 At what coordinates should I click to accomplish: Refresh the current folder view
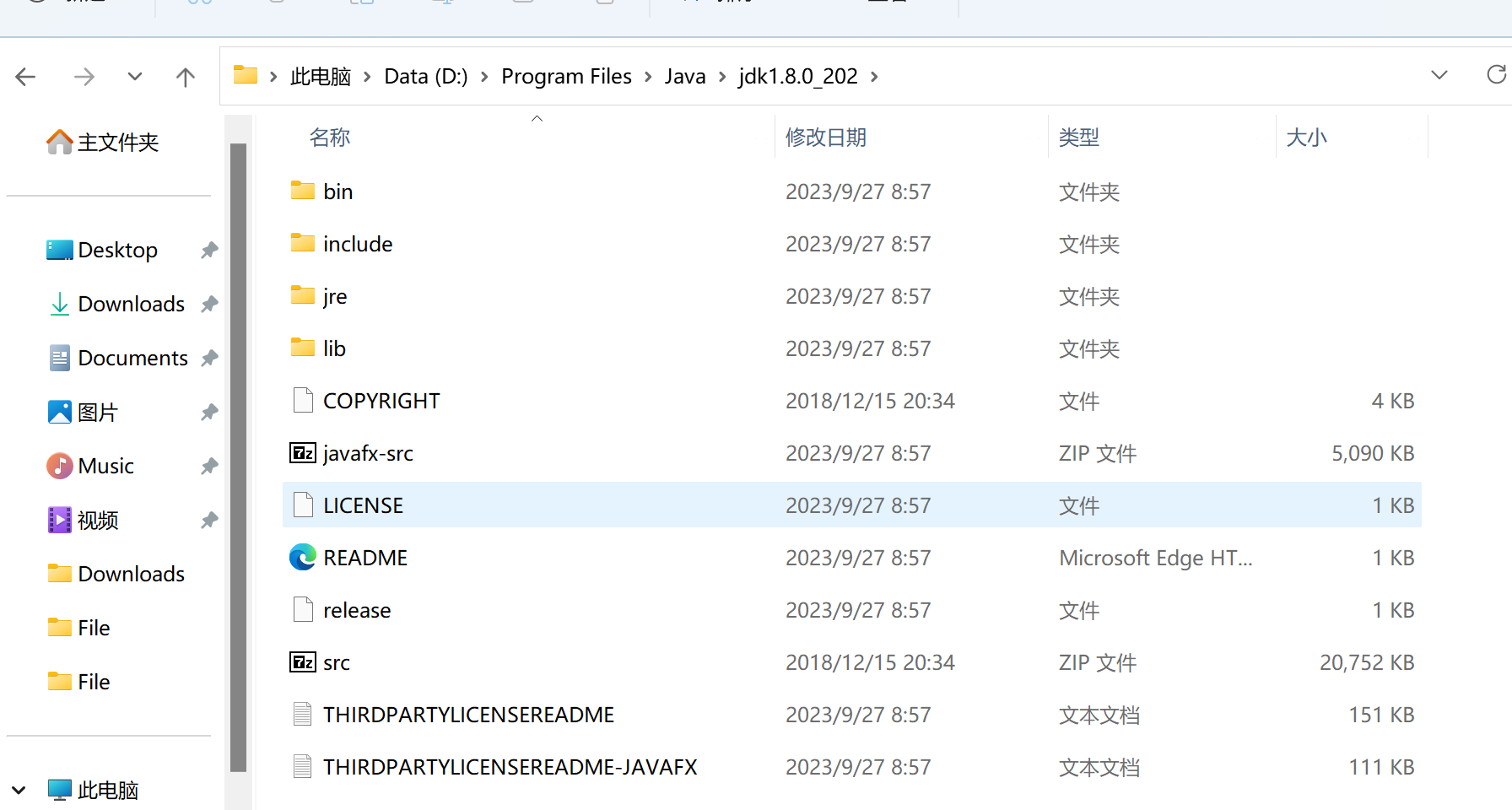1496,75
